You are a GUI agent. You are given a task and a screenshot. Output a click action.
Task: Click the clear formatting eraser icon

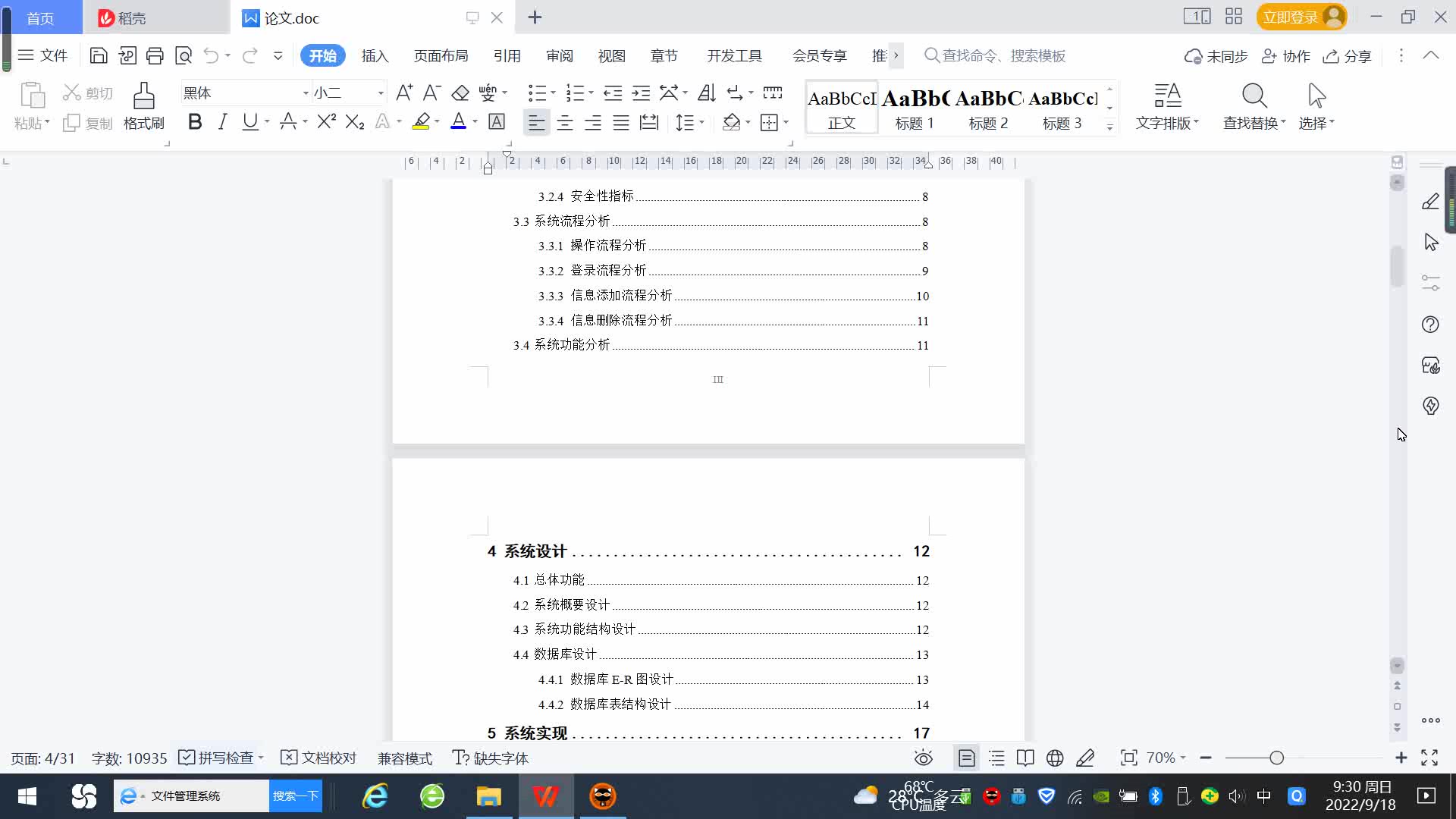pos(460,93)
